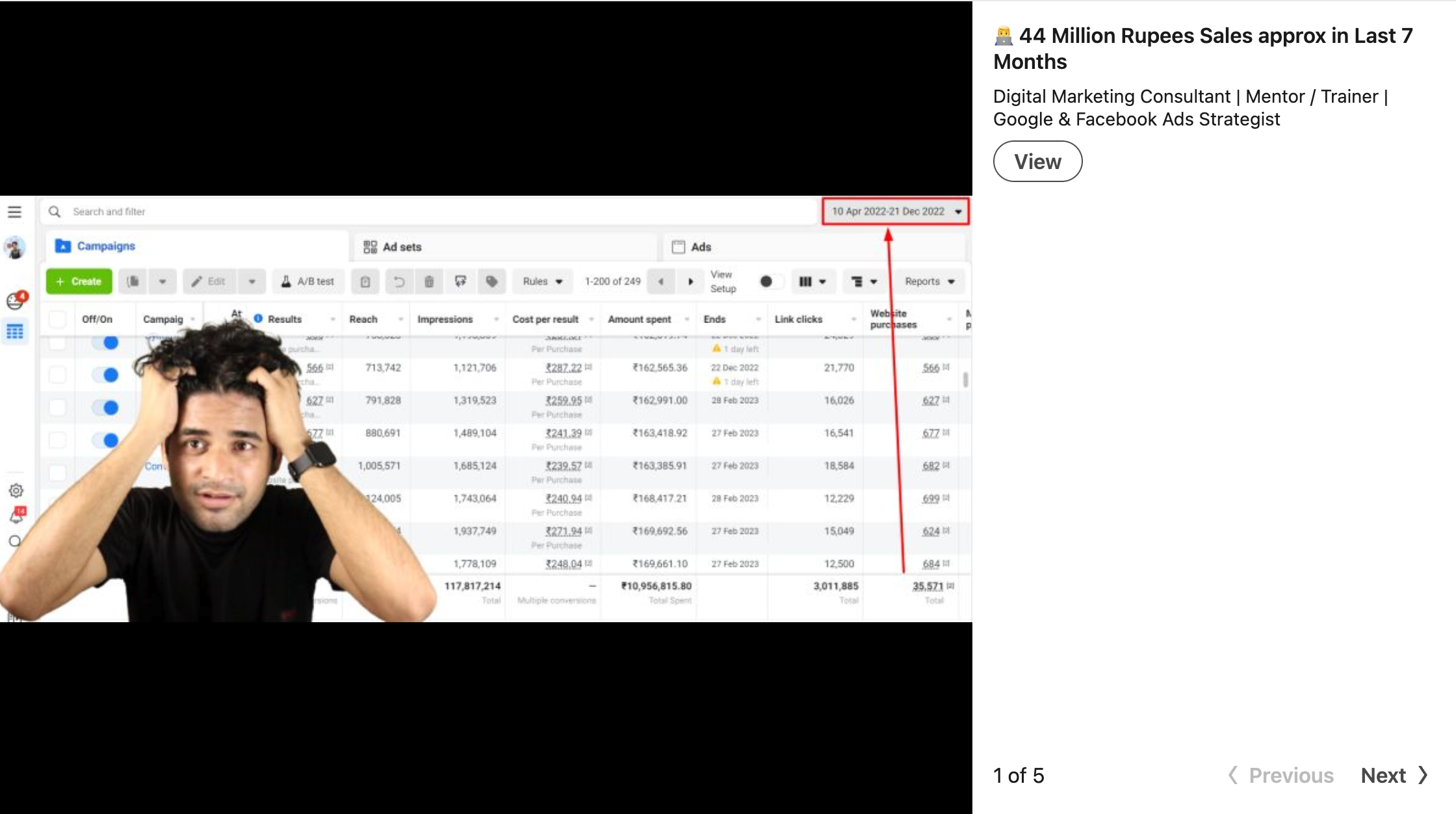Toggle the View Setup switch

coord(770,282)
